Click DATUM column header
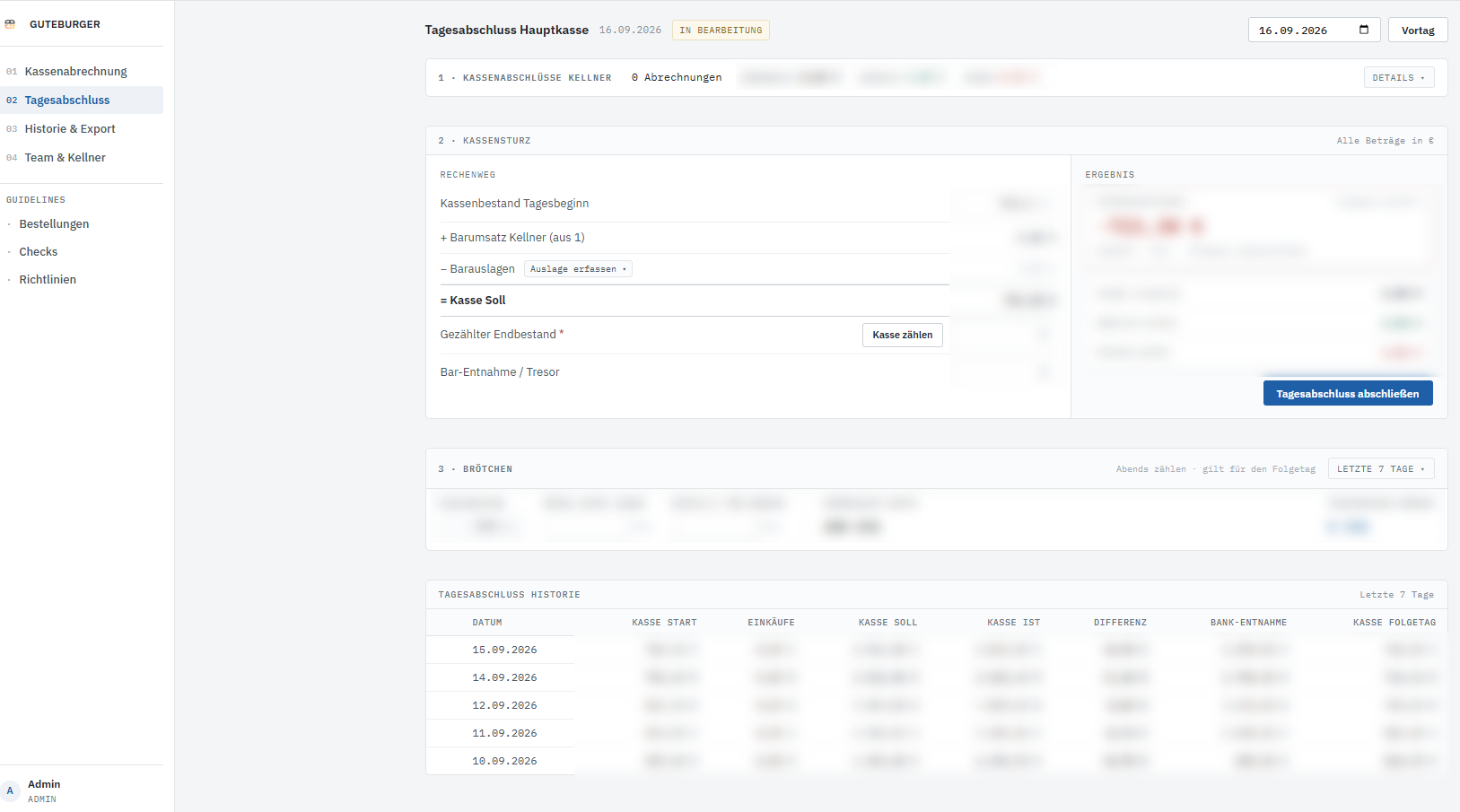The width and height of the screenshot is (1460, 812). pos(487,622)
